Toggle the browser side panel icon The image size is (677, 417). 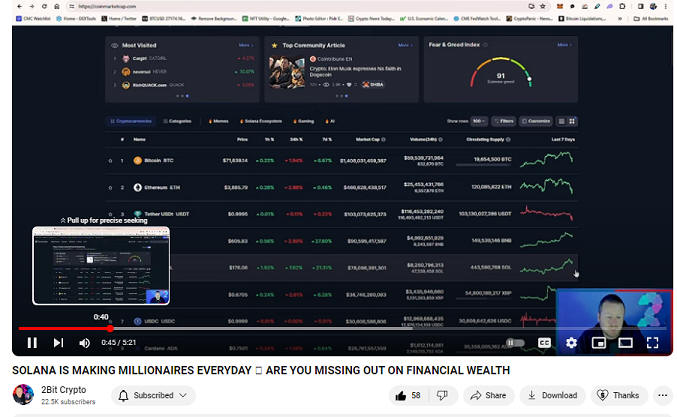point(641,6)
